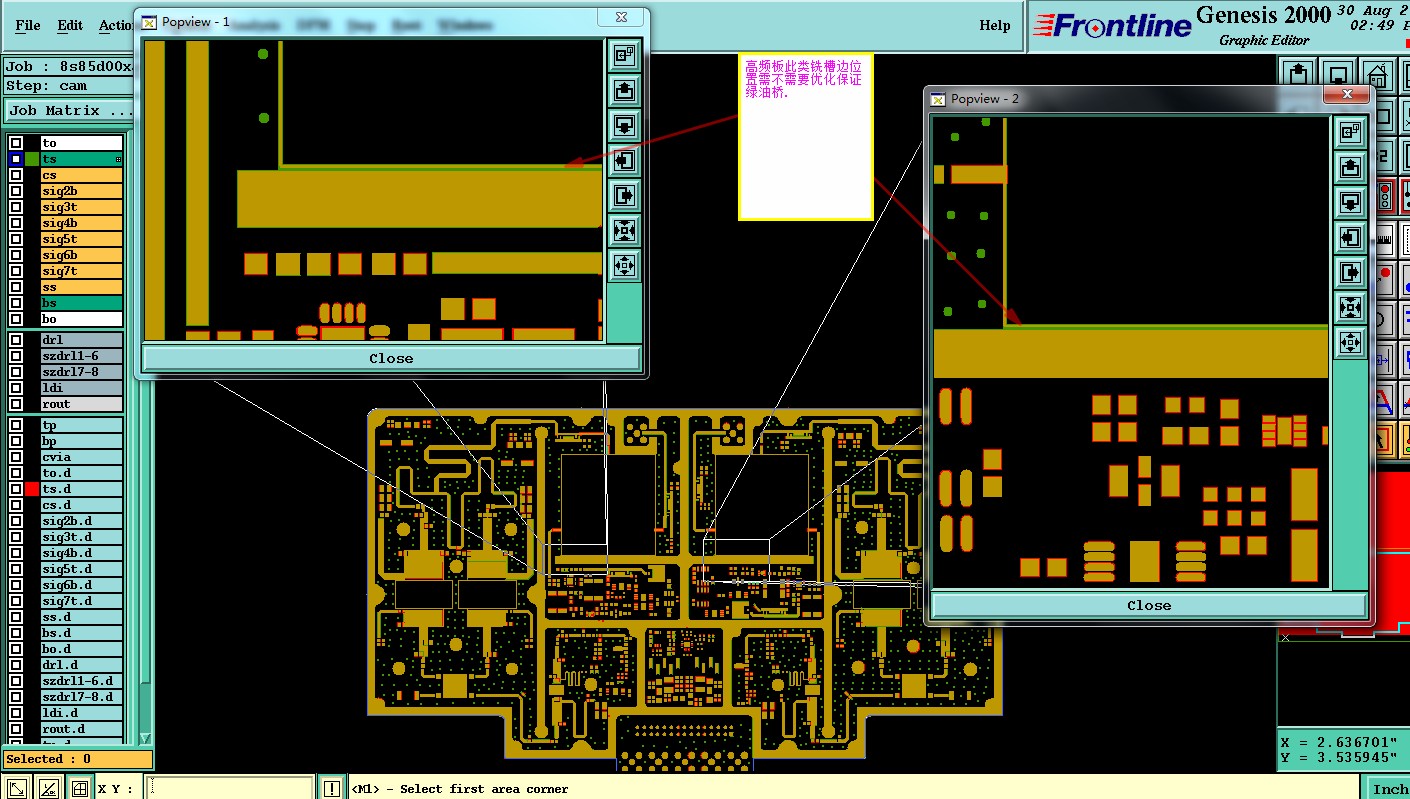
Task: Click the angle snap icon in bottom bar
Action: [48, 789]
